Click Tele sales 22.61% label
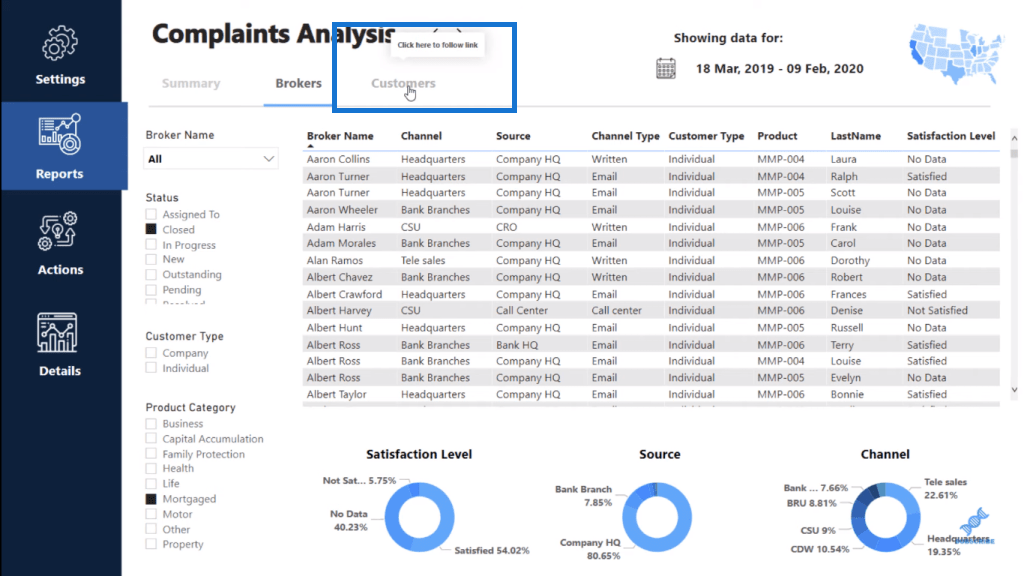The image size is (1024, 576). pyautogui.click(x=945, y=488)
